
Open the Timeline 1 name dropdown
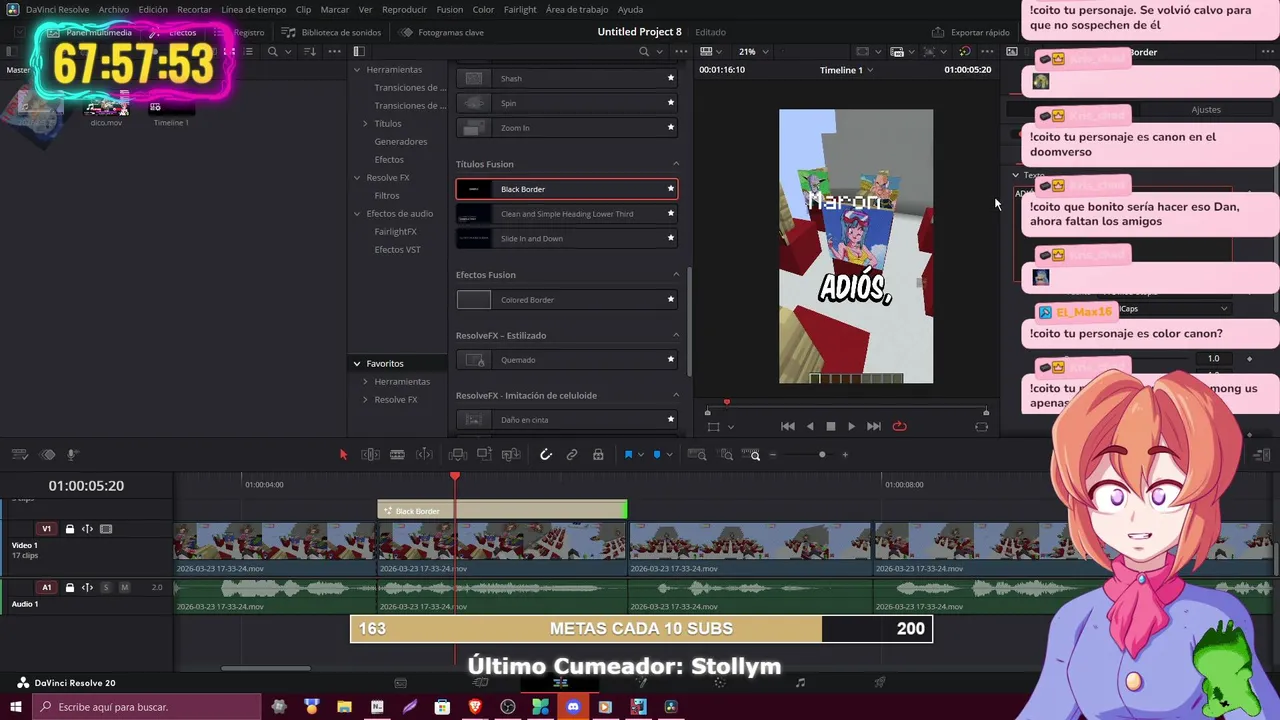(x=846, y=70)
